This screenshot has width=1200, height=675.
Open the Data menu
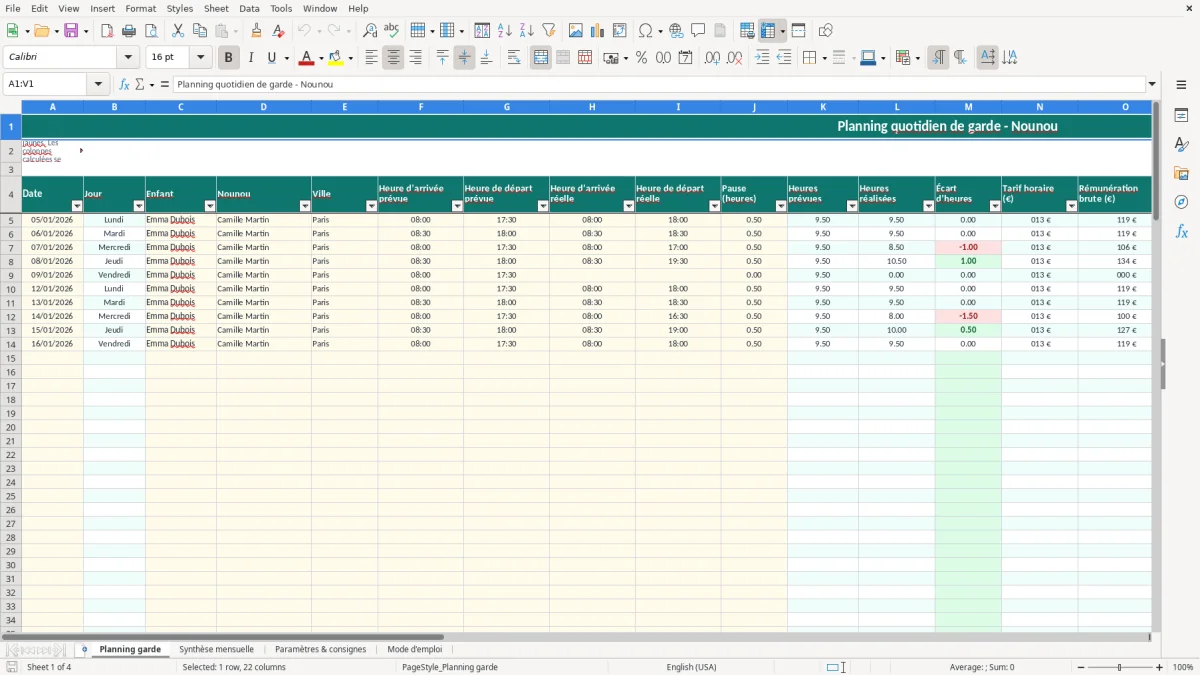tap(249, 8)
